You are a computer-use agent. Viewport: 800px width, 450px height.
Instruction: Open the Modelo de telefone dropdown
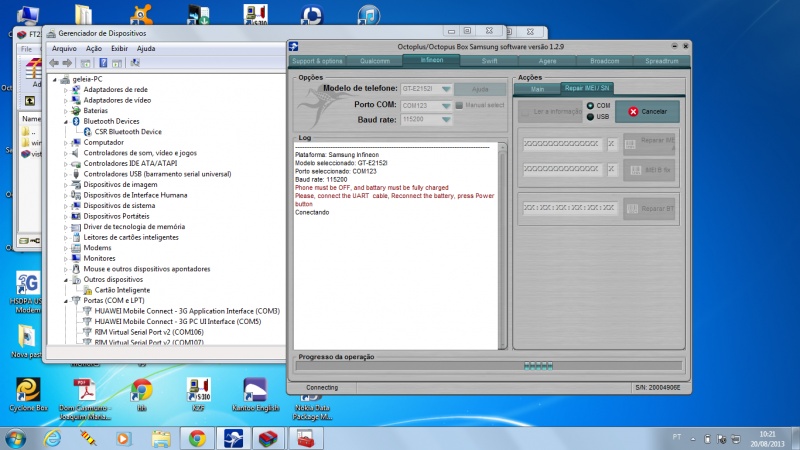pos(446,89)
